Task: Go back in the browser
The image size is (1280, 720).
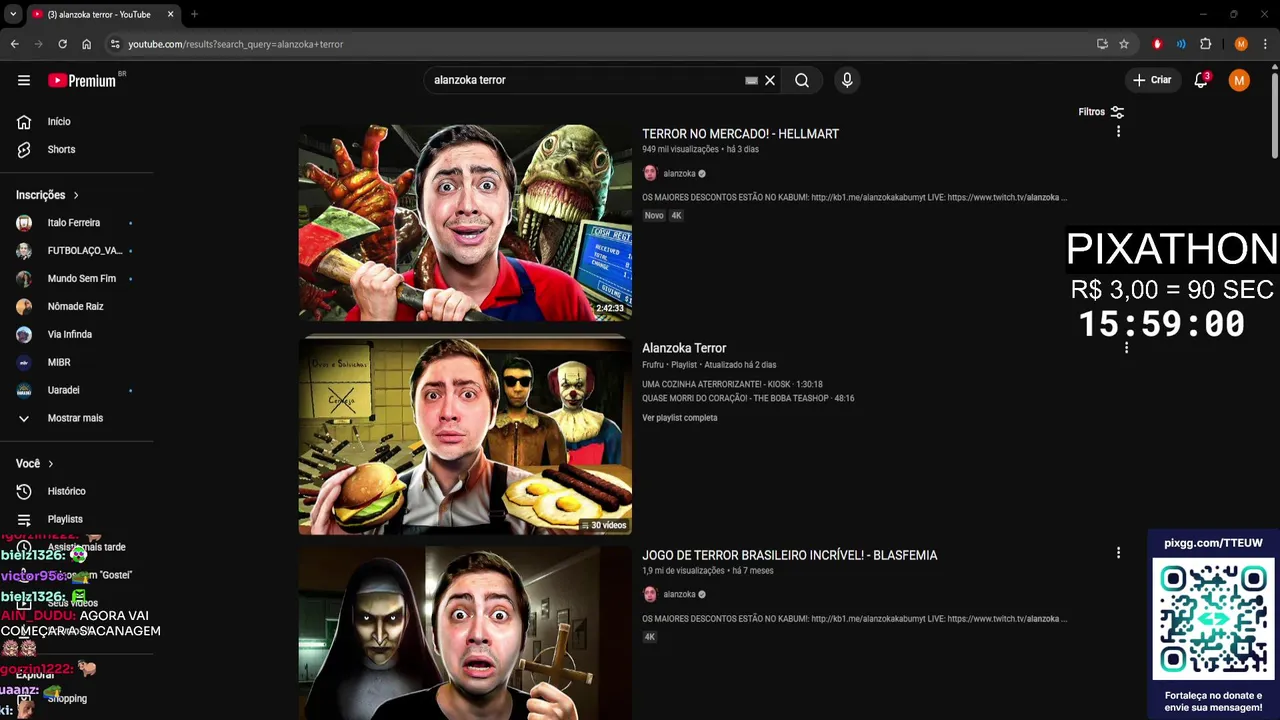Action: pos(14,44)
